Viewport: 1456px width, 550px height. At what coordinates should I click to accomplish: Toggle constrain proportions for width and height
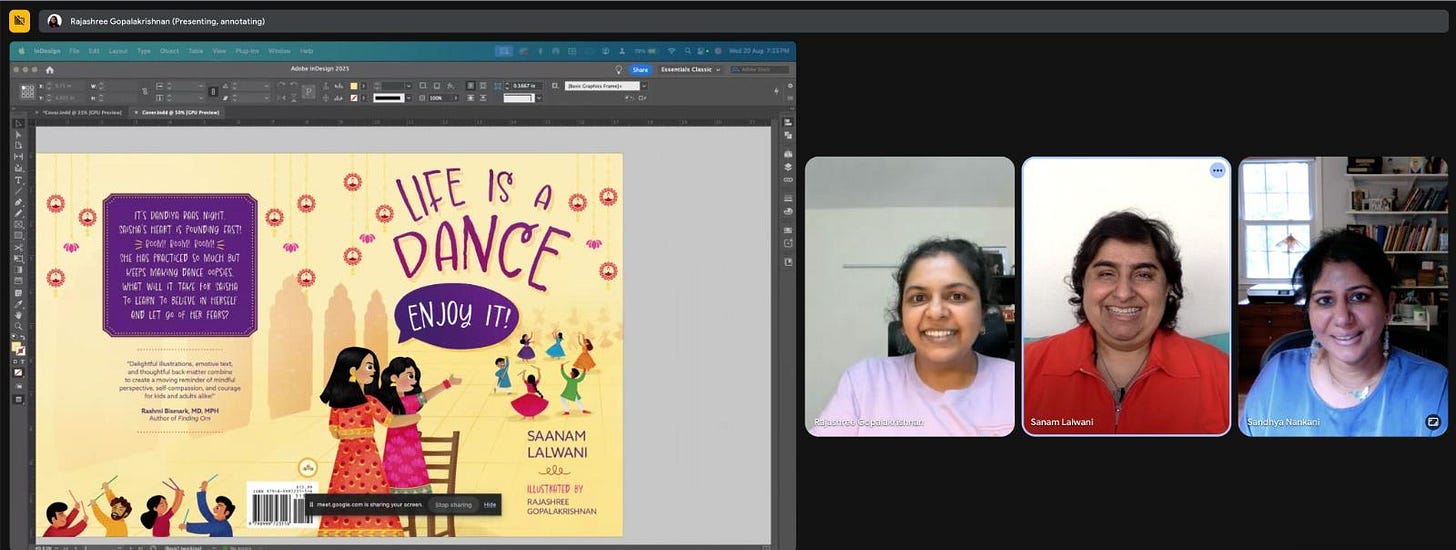pos(145,91)
